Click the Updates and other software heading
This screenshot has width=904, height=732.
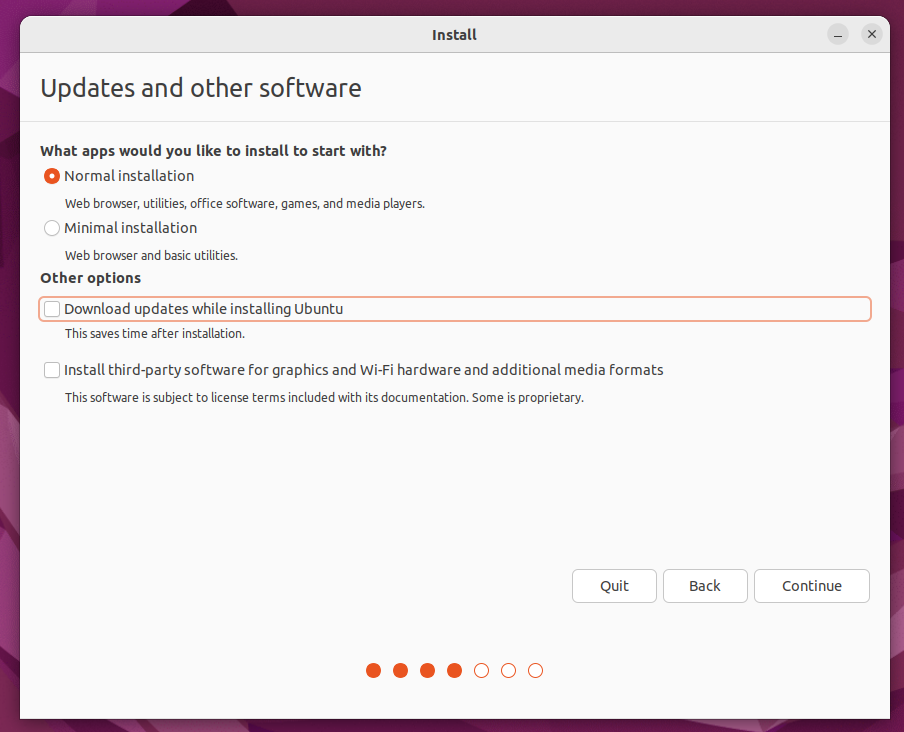pyautogui.click(x=200, y=88)
